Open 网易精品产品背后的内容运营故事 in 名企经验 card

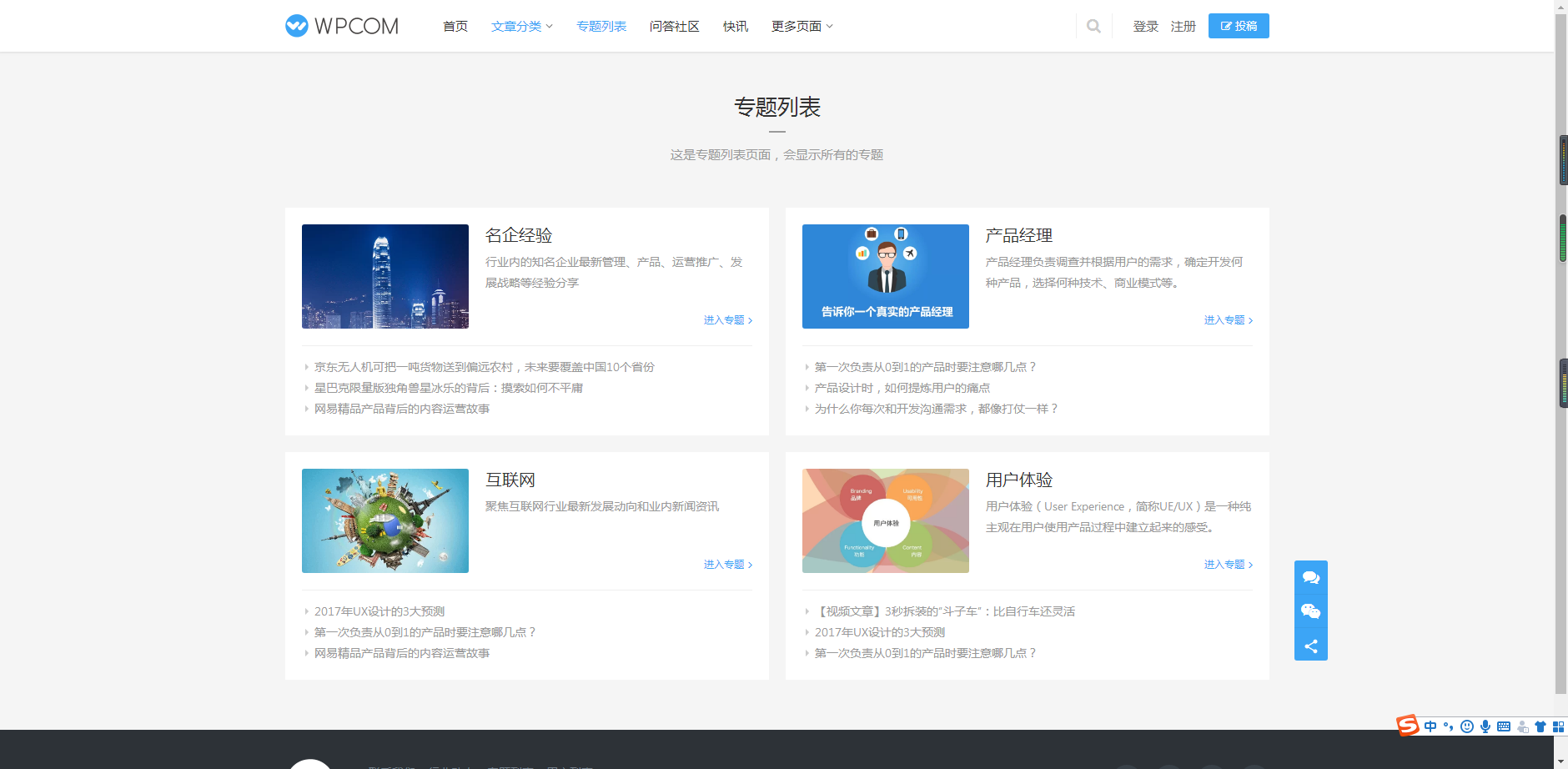402,409
